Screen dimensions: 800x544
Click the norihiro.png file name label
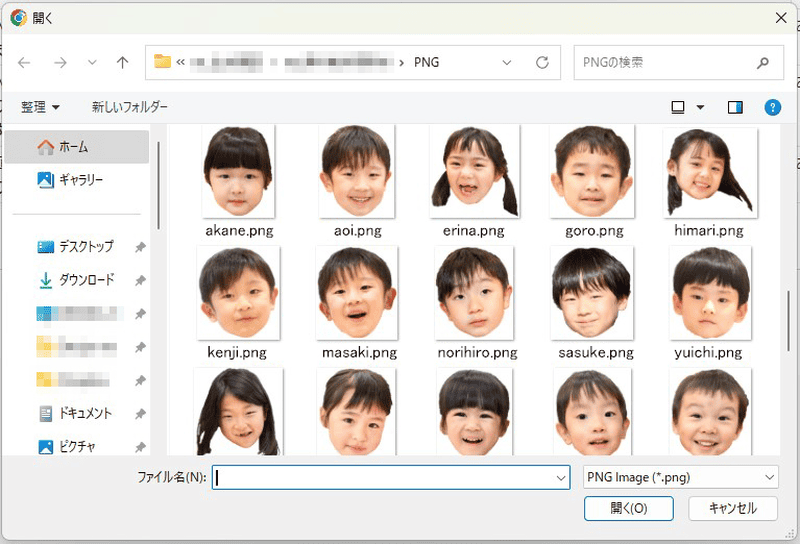478,352
